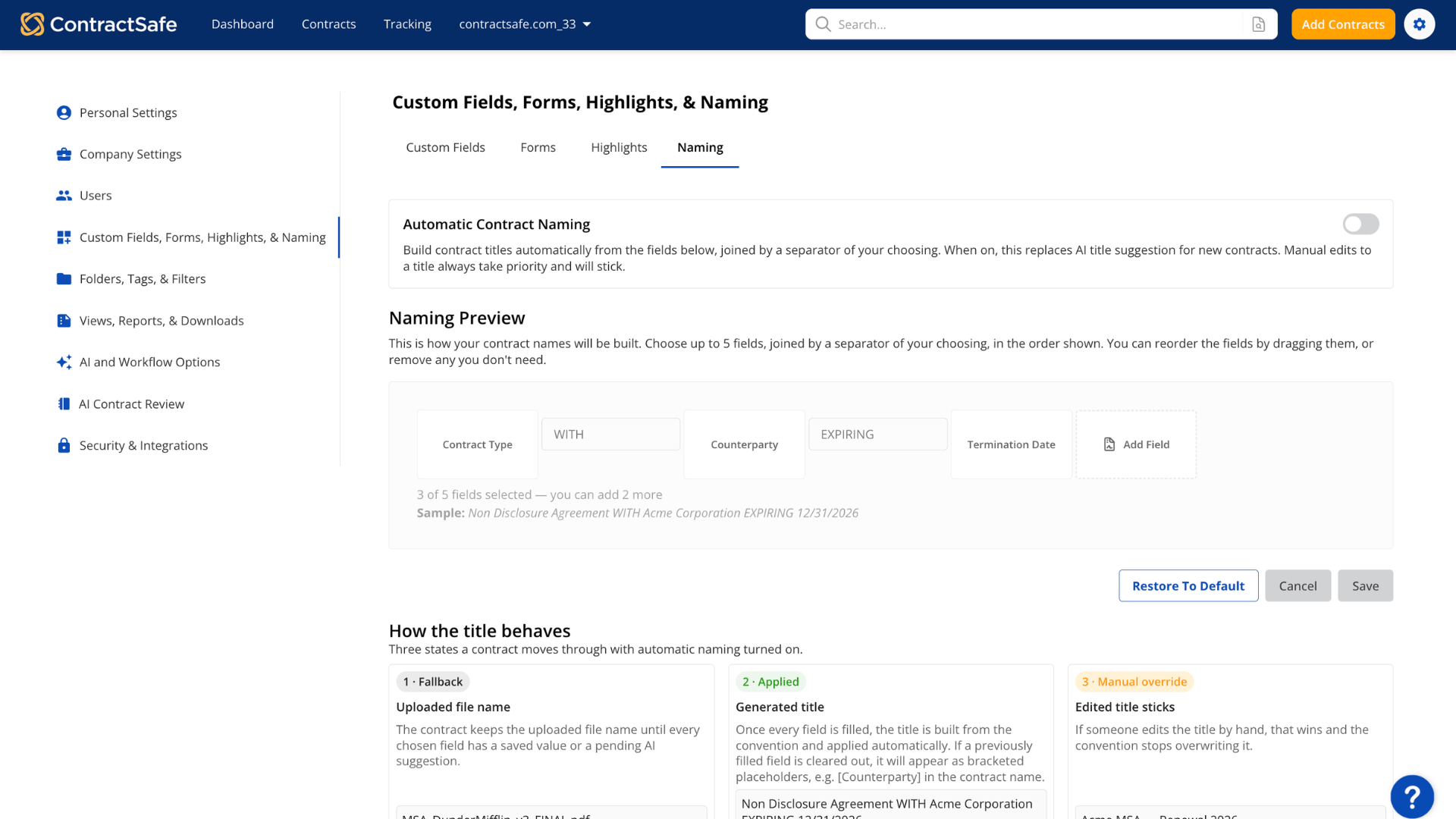This screenshot has width=1456, height=819.
Task: Click the Cancel button
Action: pyautogui.click(x=1298, y=585)
